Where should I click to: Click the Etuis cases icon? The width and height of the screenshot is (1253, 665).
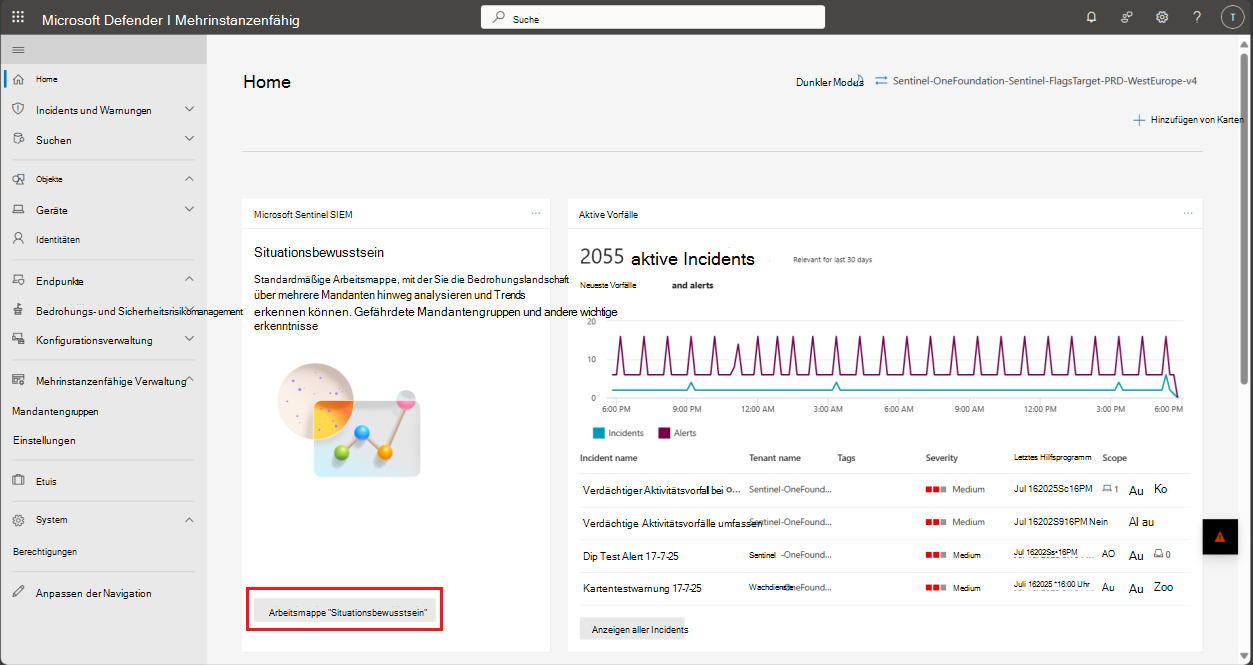(18, 480)
